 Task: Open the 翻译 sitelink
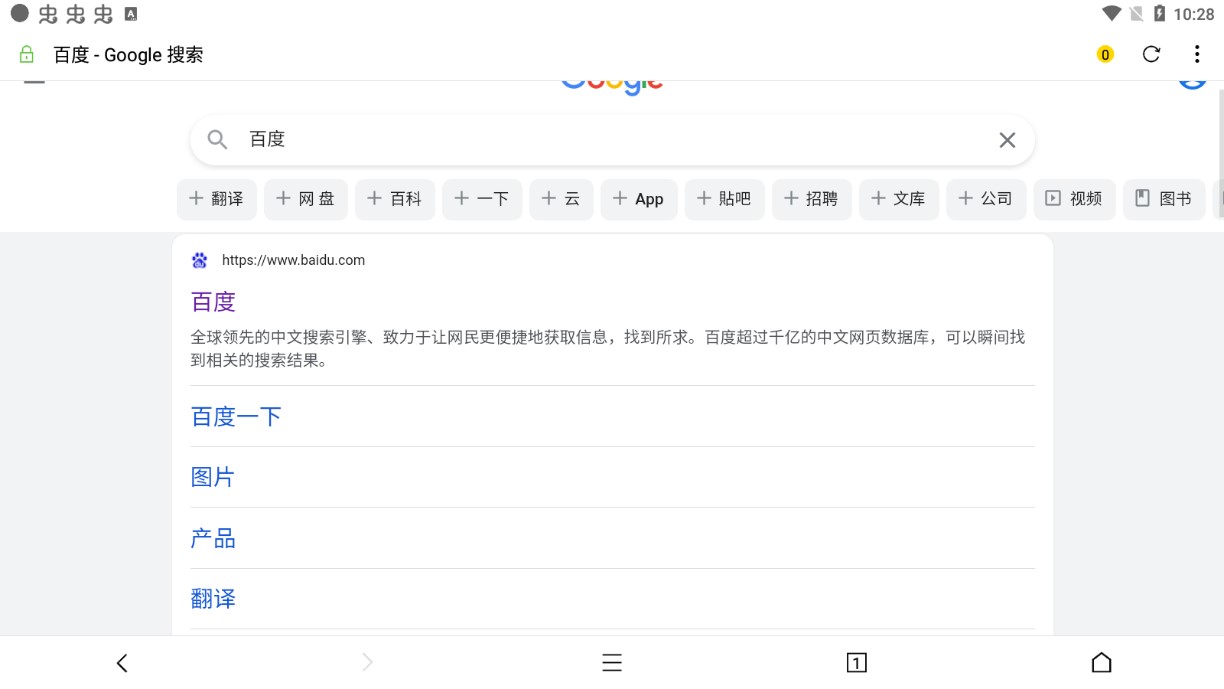(x=213, y=599)
